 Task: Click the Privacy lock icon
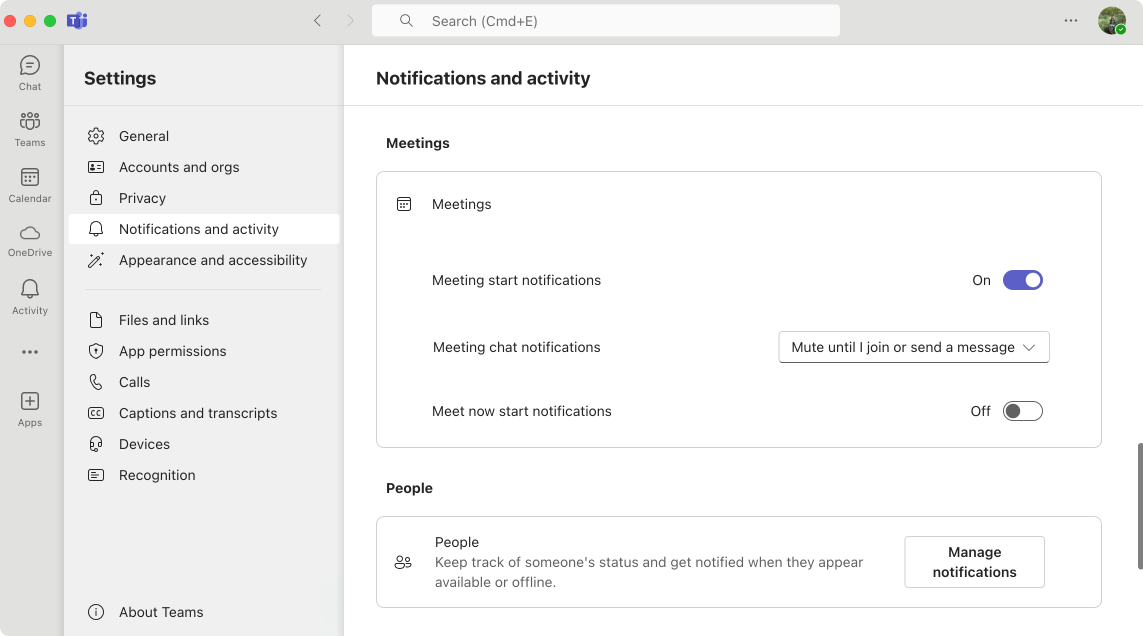[x=96, y=198]
